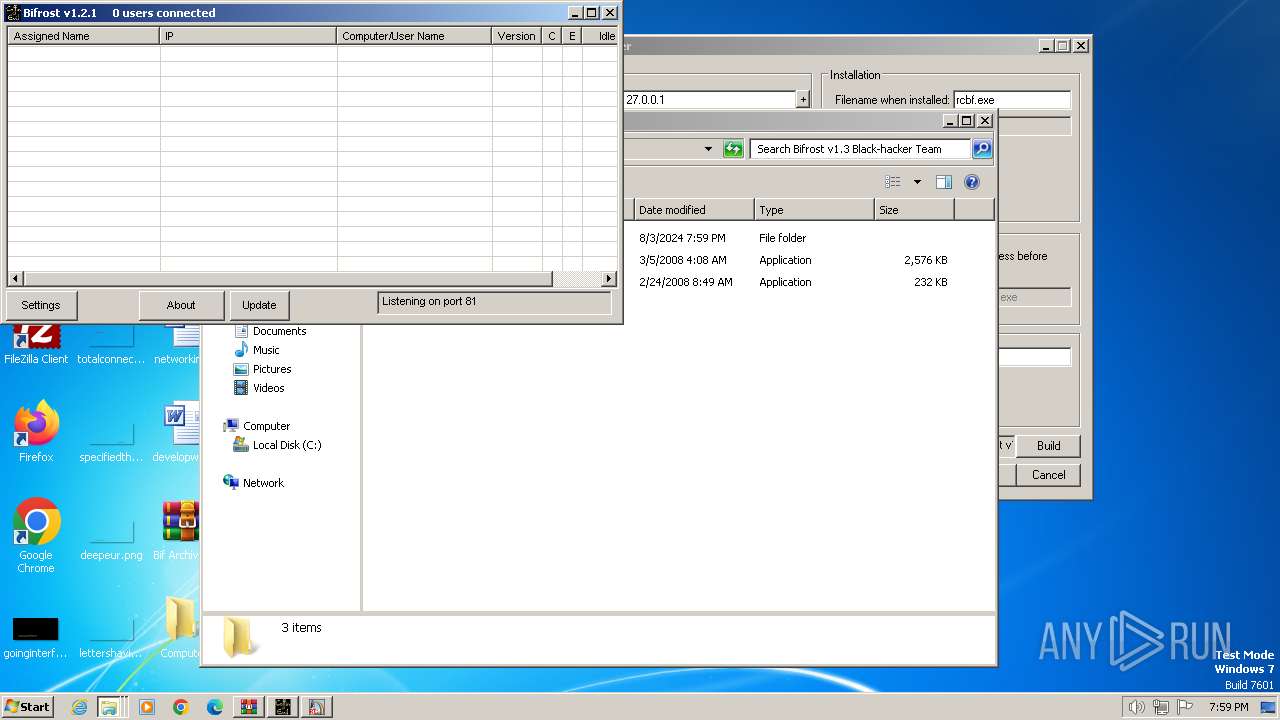Open Internet Explorer from taskbar
Image resolution: width=1280 pixels, height=720 pixels.
[79, 707]
